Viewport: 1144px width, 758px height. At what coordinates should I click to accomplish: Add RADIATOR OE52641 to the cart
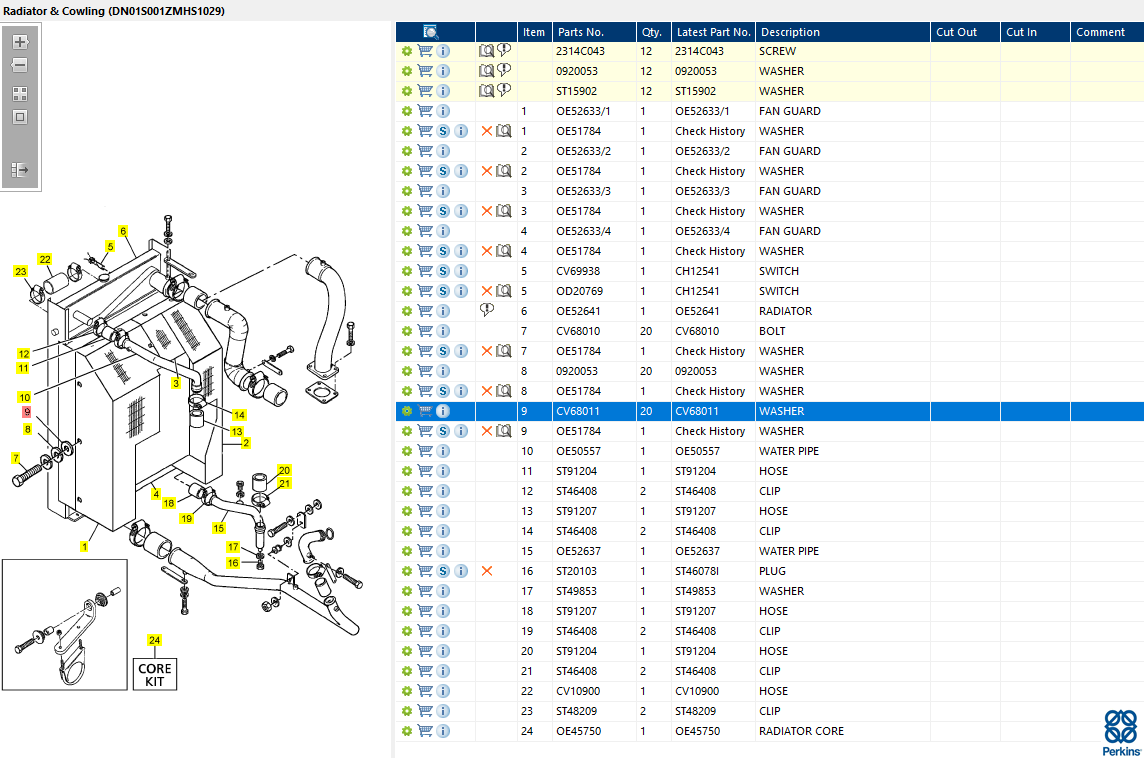[x=425, y=312]
